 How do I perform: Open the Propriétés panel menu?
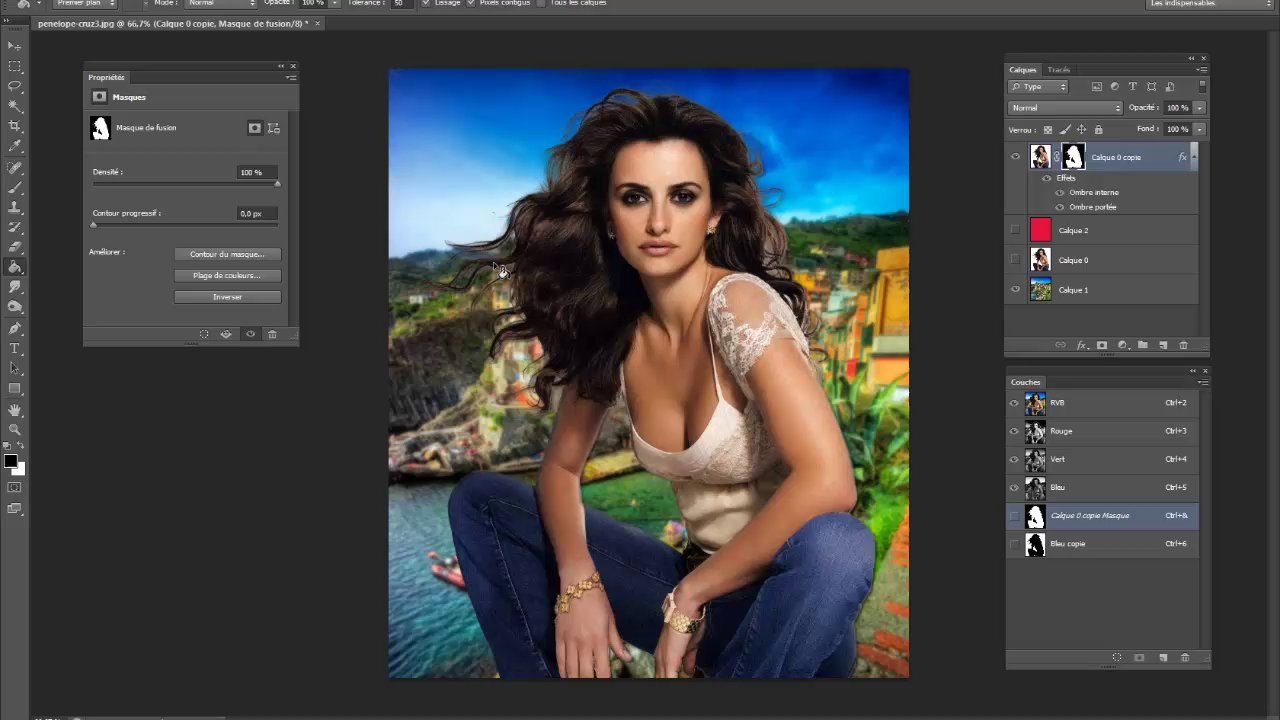[291, 78]
